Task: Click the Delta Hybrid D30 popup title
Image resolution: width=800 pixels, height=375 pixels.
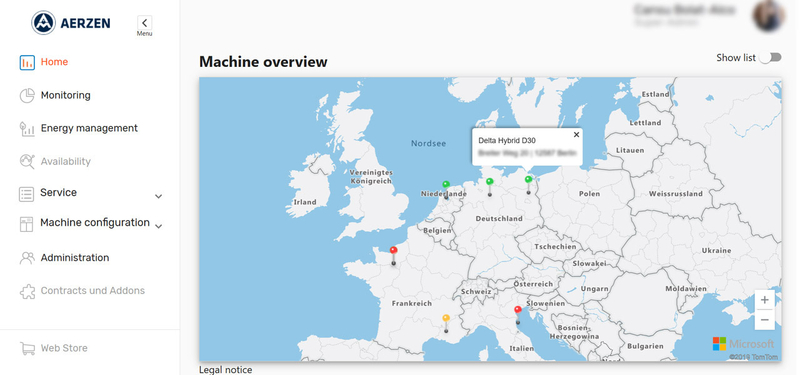Action: (507, 140)
